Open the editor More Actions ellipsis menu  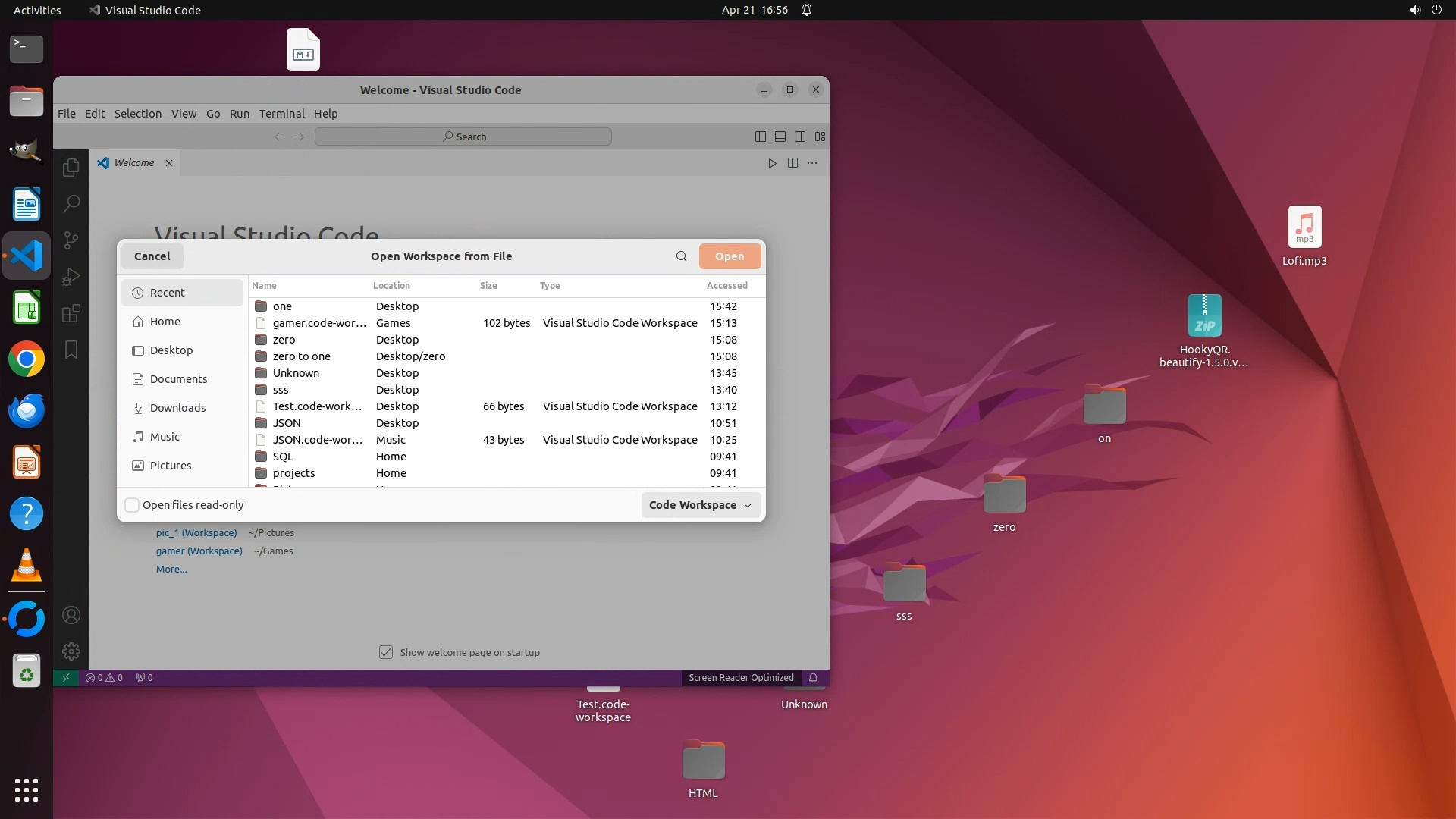[x=812, y=163]
